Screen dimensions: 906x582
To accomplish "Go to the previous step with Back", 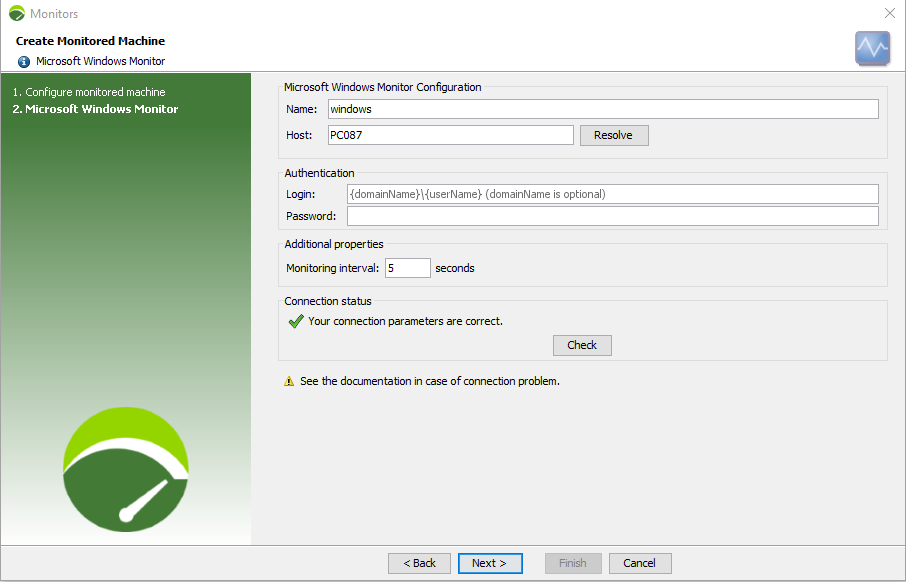I will click(419, 563).
